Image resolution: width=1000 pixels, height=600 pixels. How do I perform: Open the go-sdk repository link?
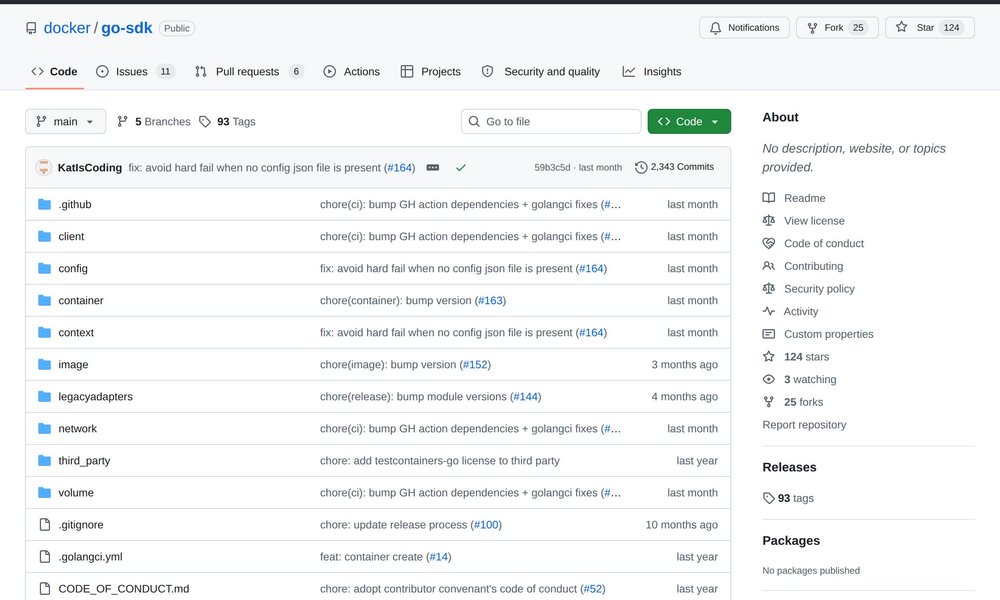pyautogui.click(x=126, y=28)
